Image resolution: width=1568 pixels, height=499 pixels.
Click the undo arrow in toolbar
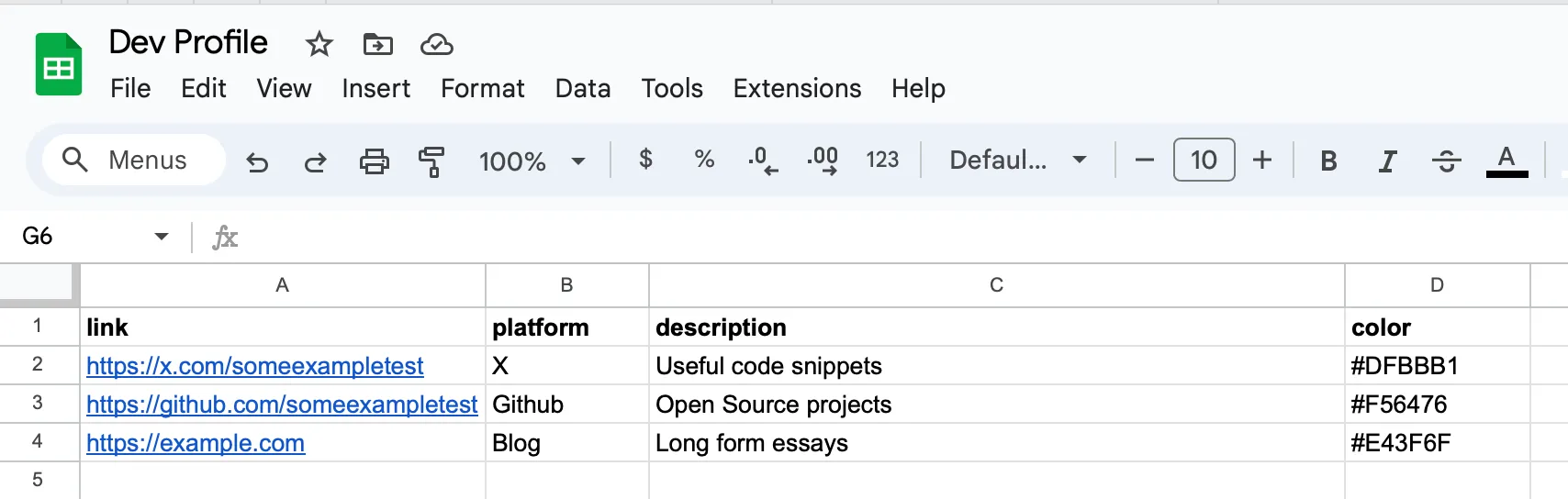click(x=257, y=161)
